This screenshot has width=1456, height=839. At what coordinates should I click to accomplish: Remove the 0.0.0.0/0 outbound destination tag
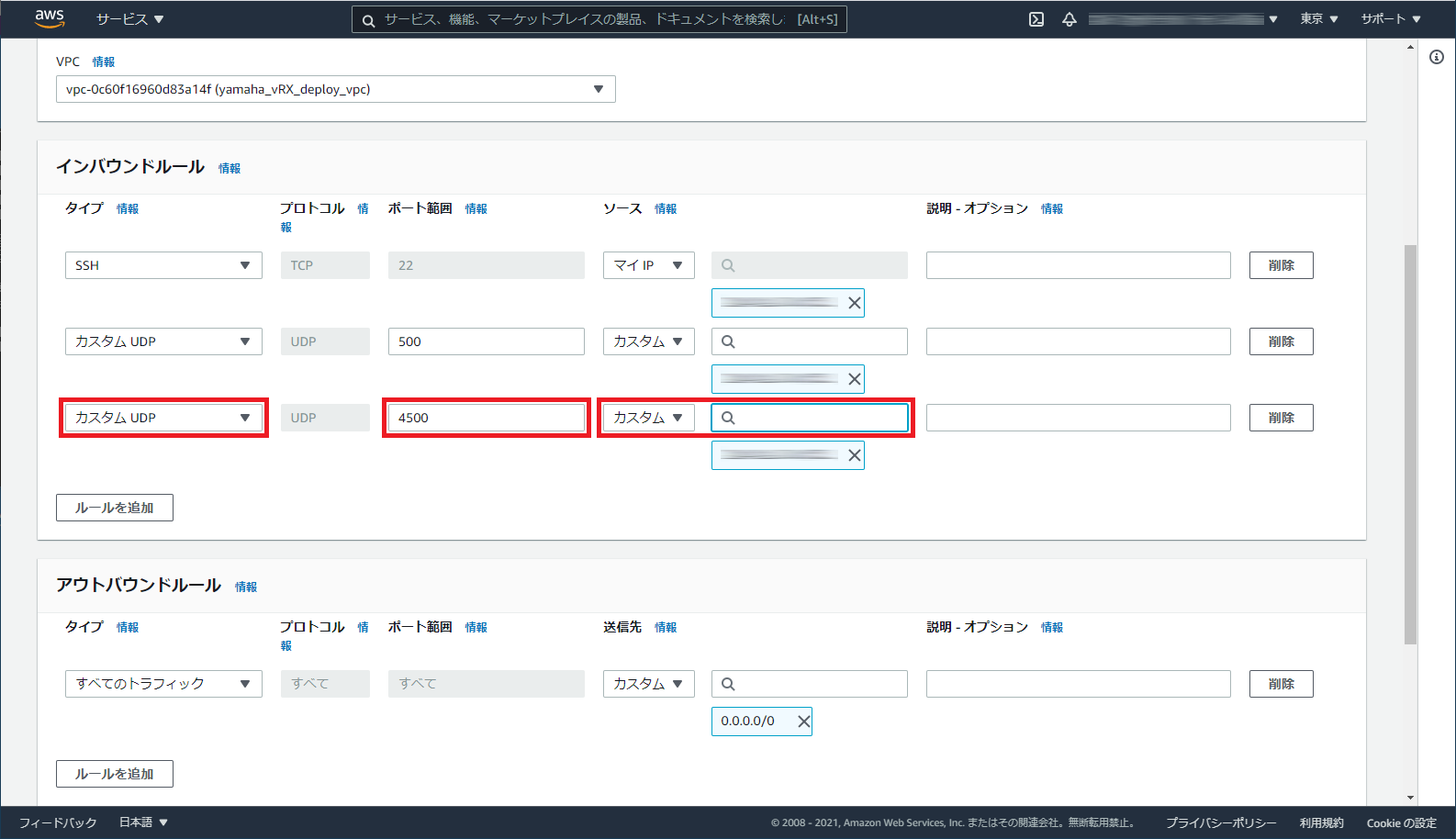803,722
